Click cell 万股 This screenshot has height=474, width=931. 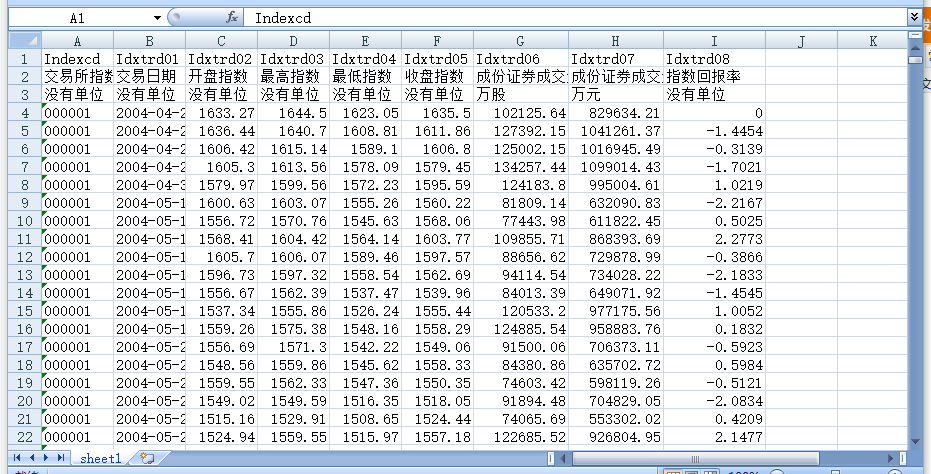pos(521,94)
